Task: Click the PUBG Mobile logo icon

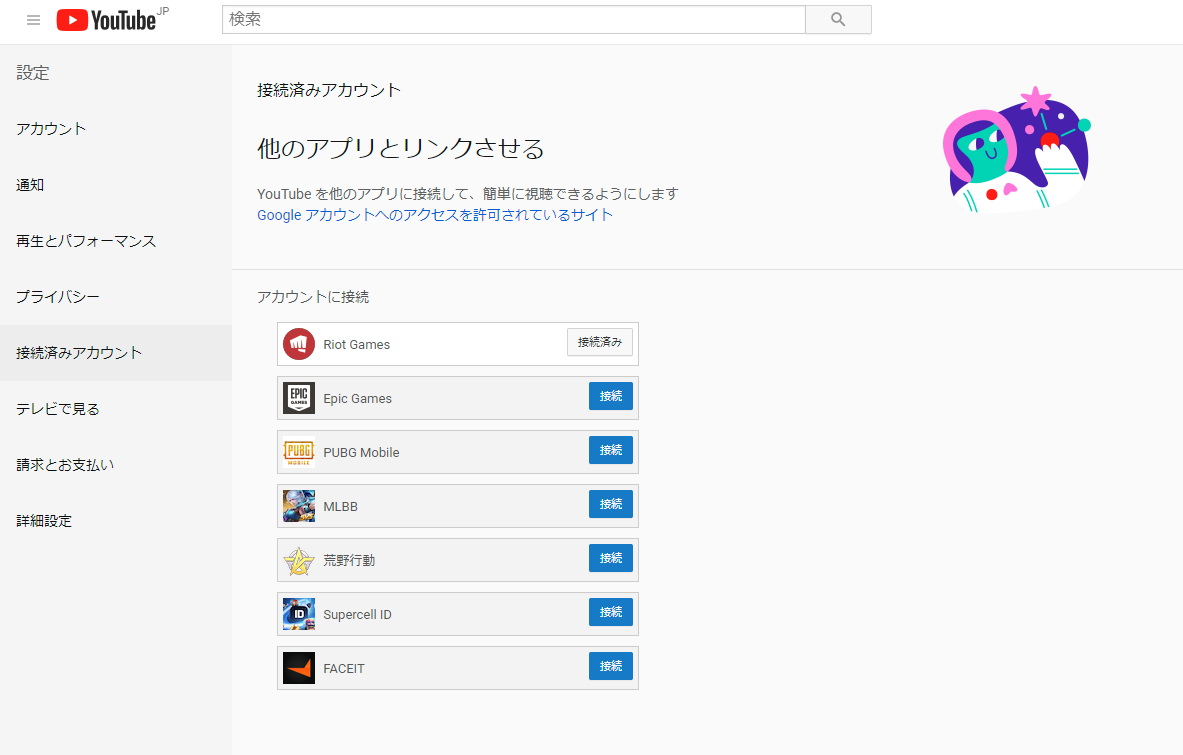Action: 299,452
